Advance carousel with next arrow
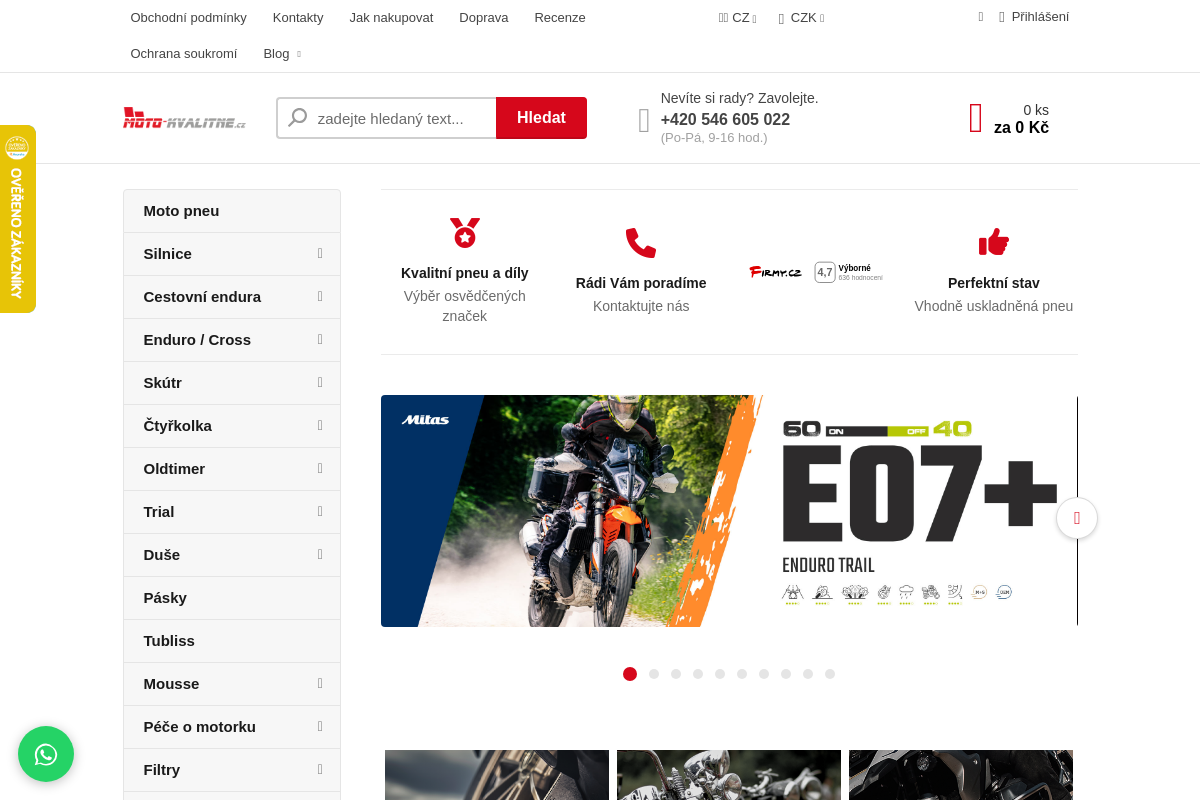 pyautogui.click(x=1077, y=518)
